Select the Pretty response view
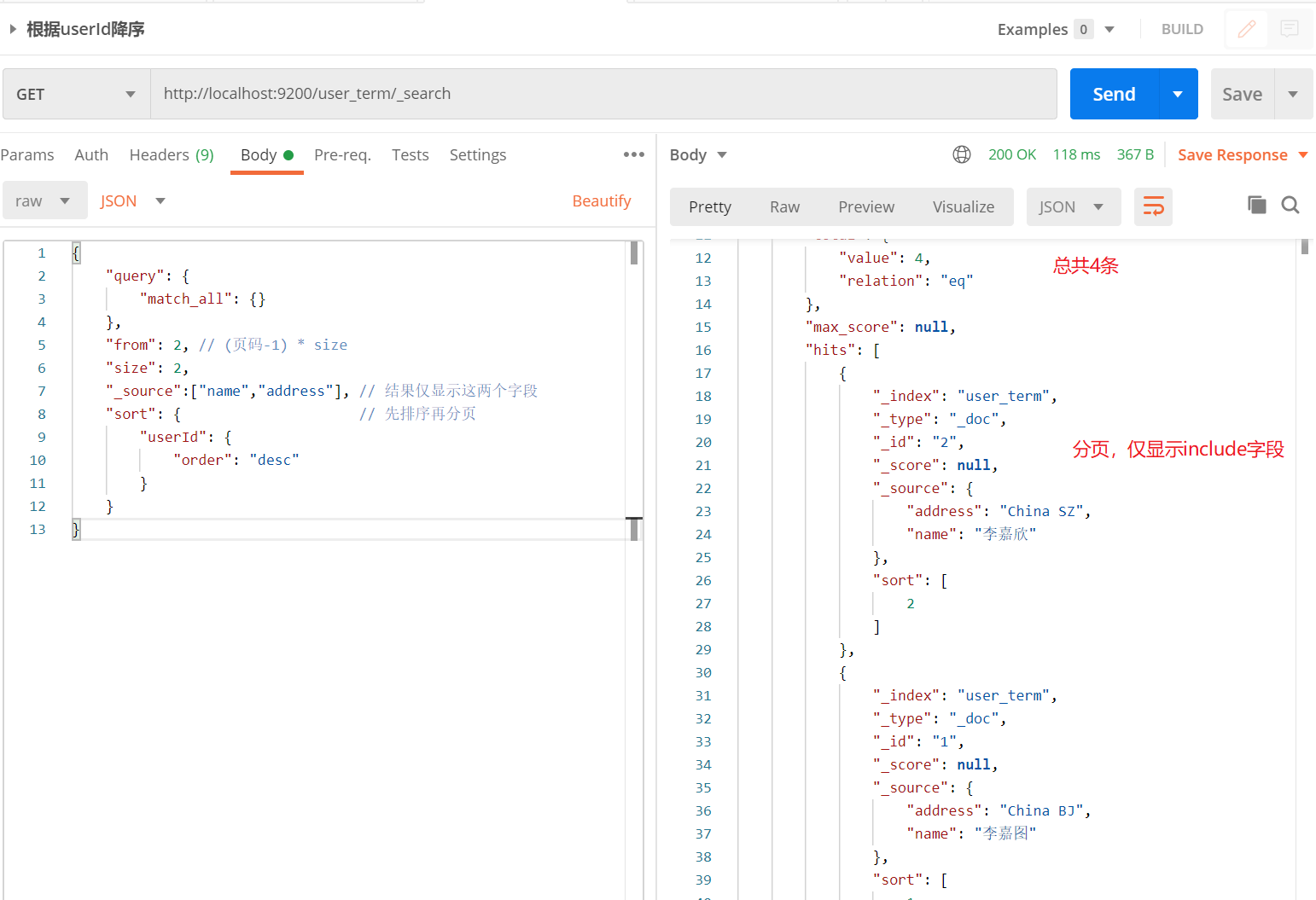The image size is (1316, 900). (710, 206)
